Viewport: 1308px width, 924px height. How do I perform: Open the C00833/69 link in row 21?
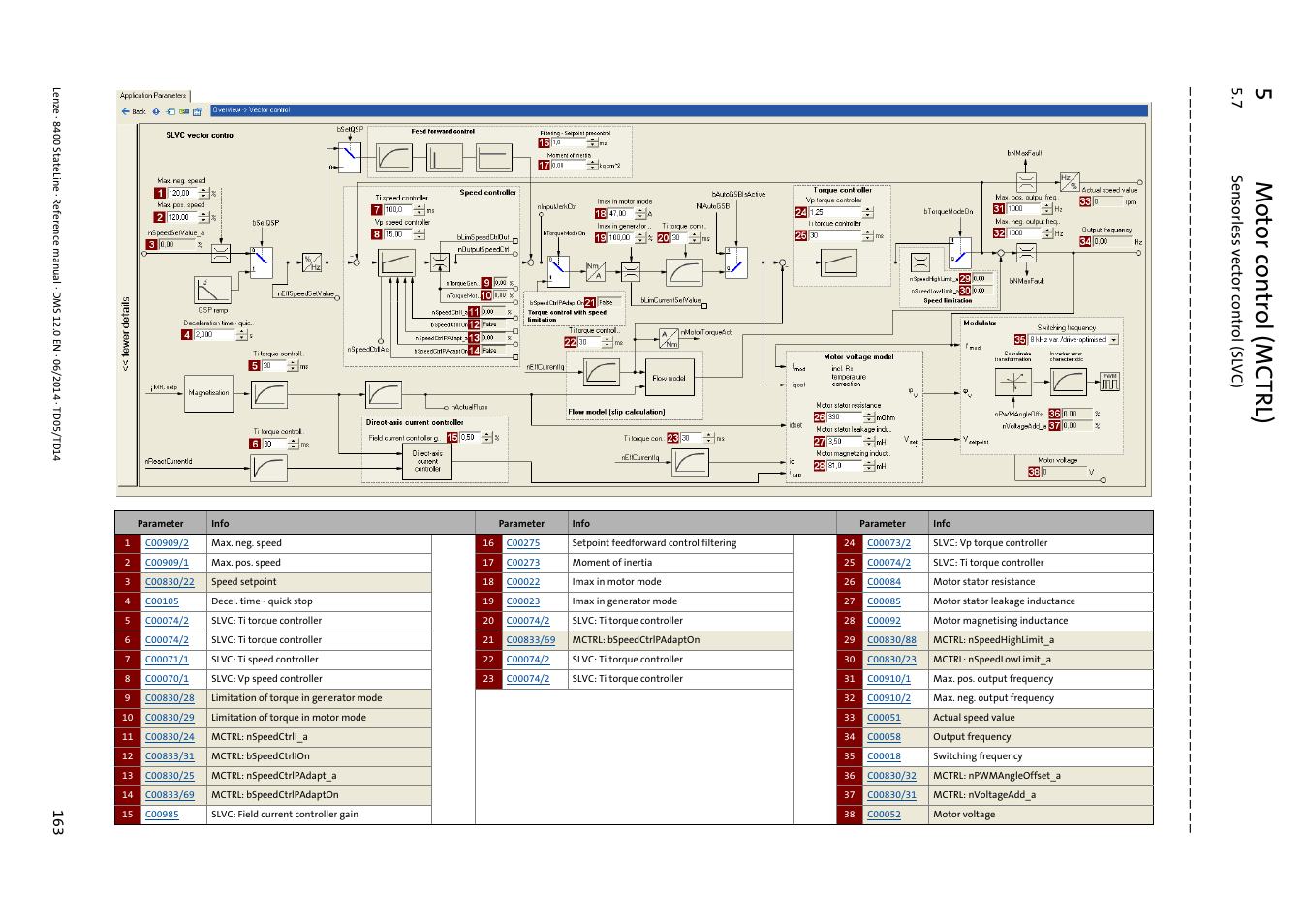pos(531,640)
